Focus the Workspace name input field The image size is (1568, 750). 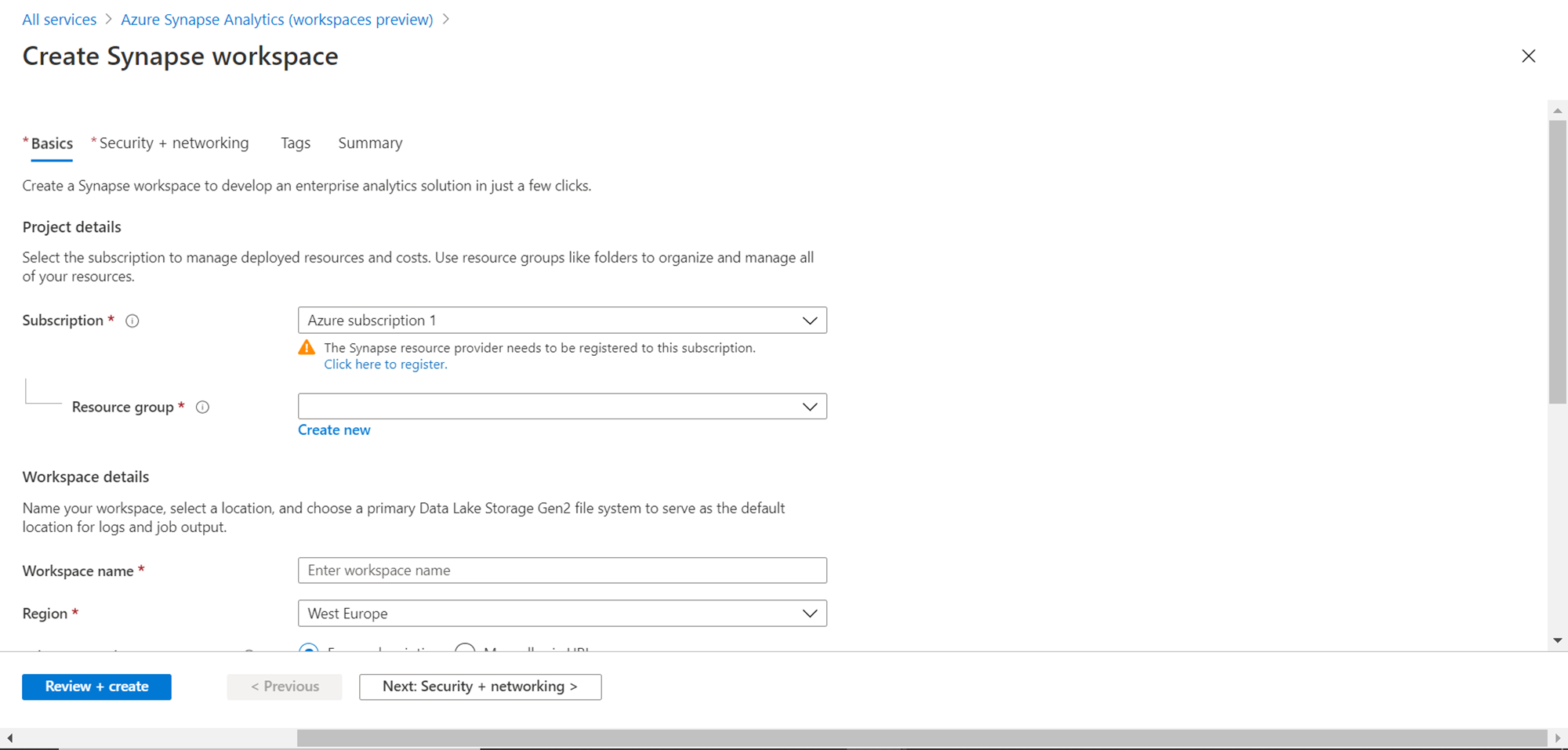562,571
